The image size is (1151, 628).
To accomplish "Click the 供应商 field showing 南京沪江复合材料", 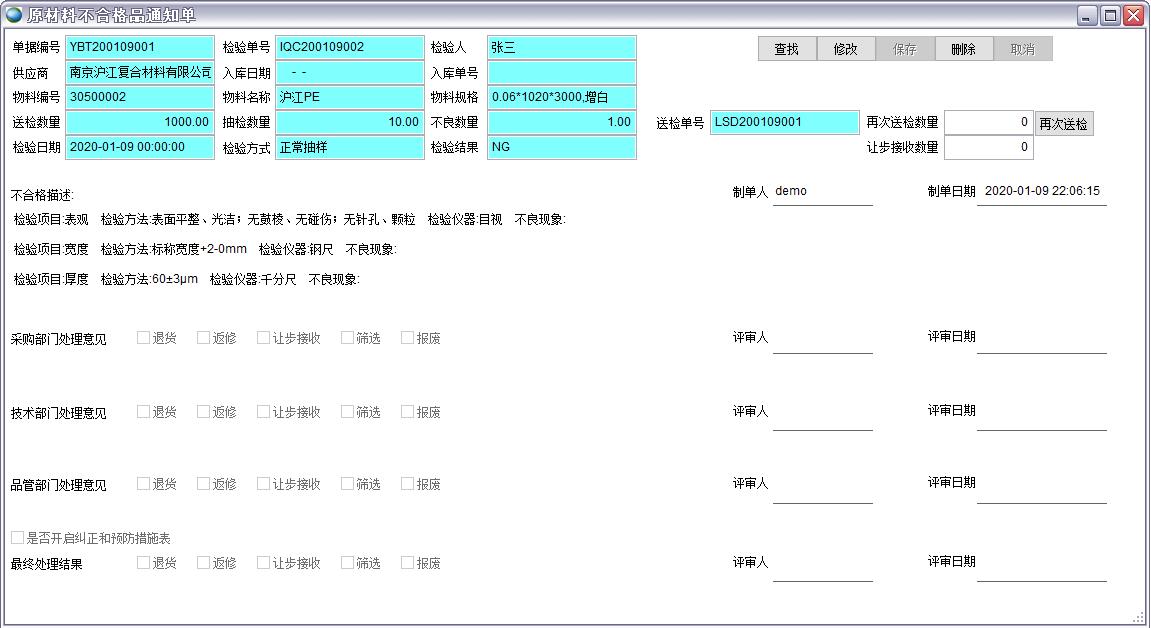I will pos(140,72).
